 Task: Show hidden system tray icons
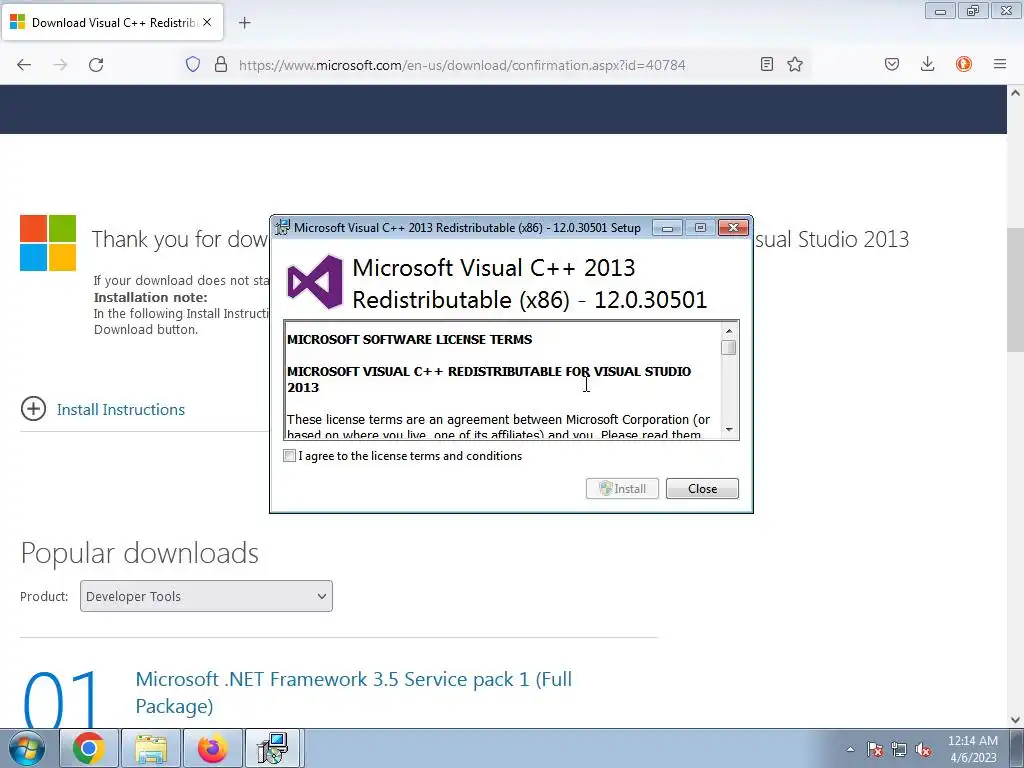(x=850, y=749)
